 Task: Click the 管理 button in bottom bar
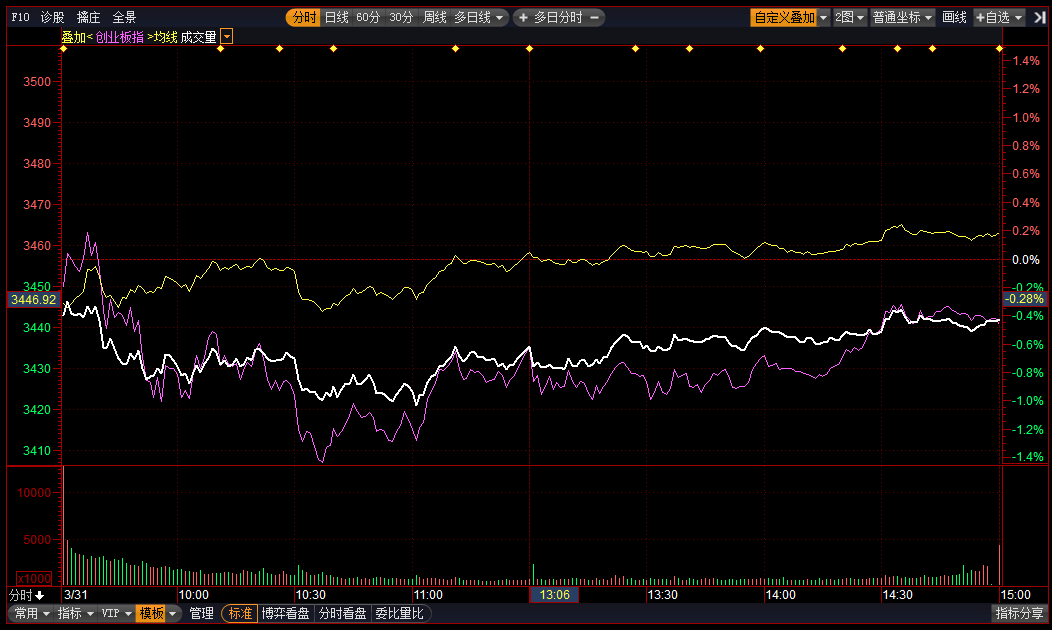pyautogui.click(x=202, y=614)
